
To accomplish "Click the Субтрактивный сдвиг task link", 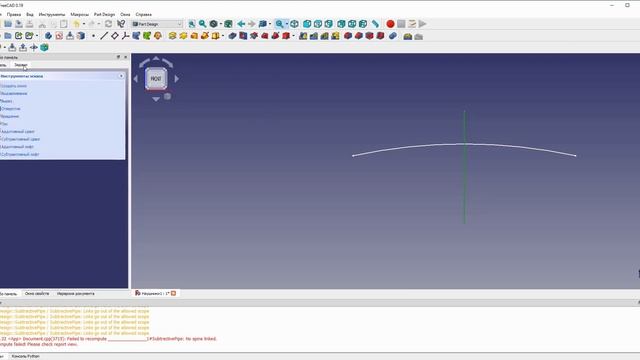I will click(20, 139).
